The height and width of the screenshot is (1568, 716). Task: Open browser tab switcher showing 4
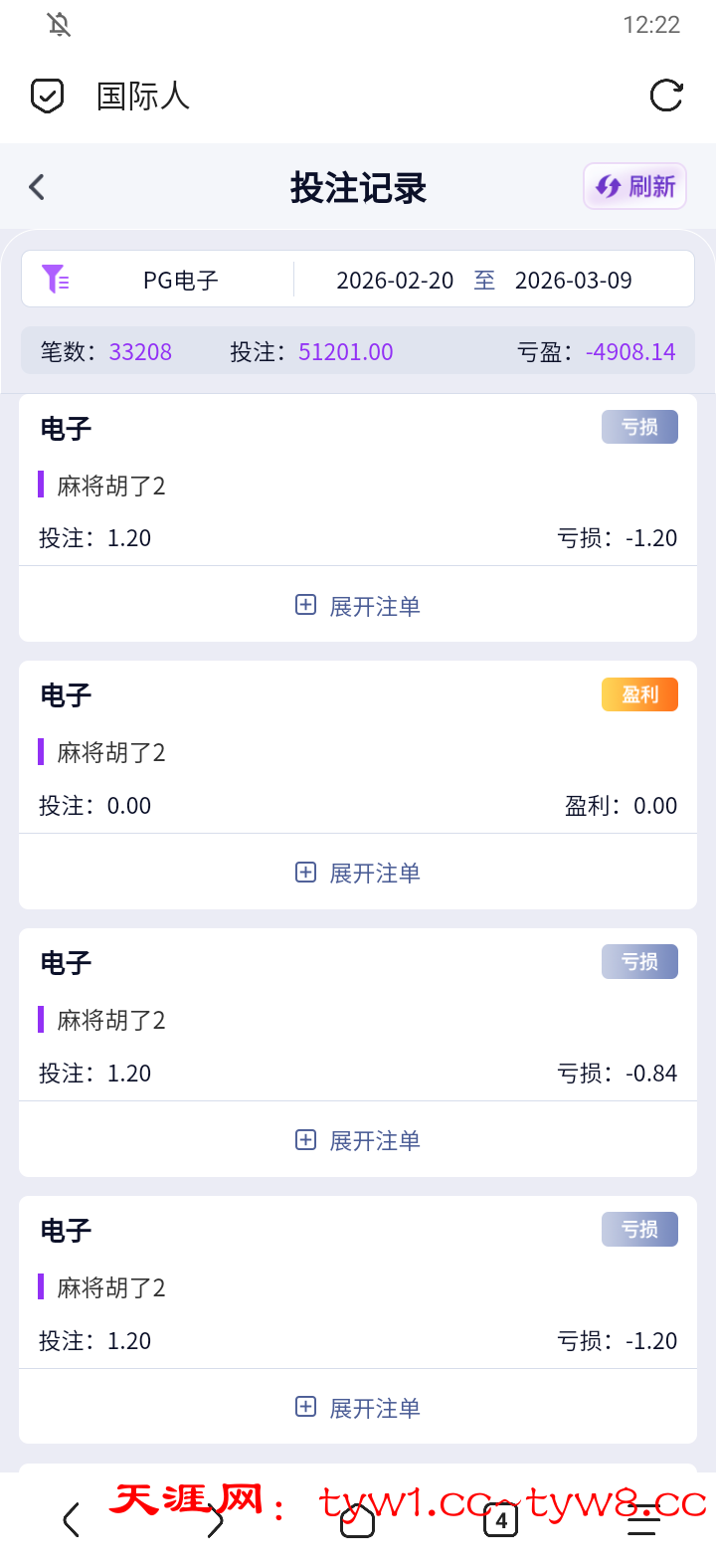pos(500,1520)
